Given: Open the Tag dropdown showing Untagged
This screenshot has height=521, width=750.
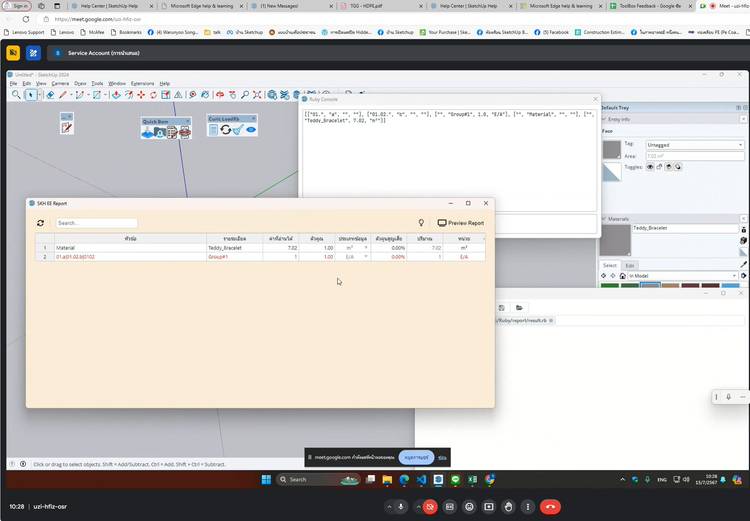Looking at the screenshot, I should pos(694,145).
